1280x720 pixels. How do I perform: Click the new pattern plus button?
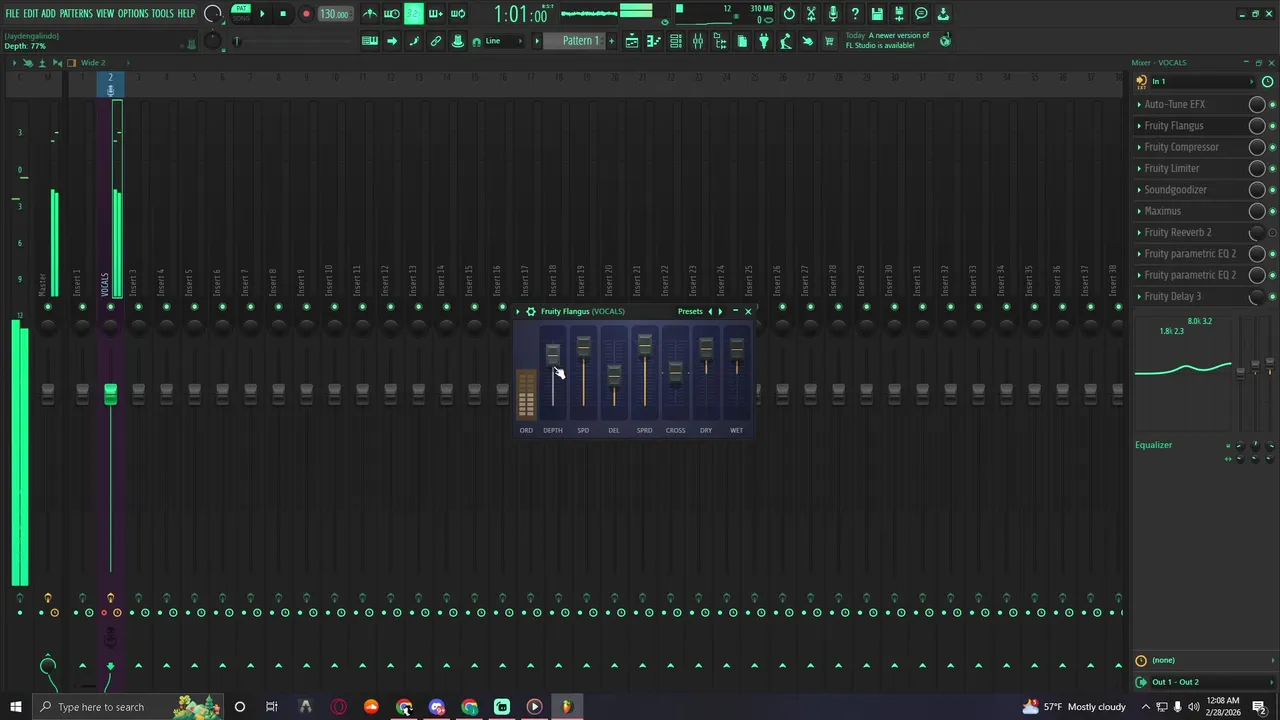tap(611, 41)
